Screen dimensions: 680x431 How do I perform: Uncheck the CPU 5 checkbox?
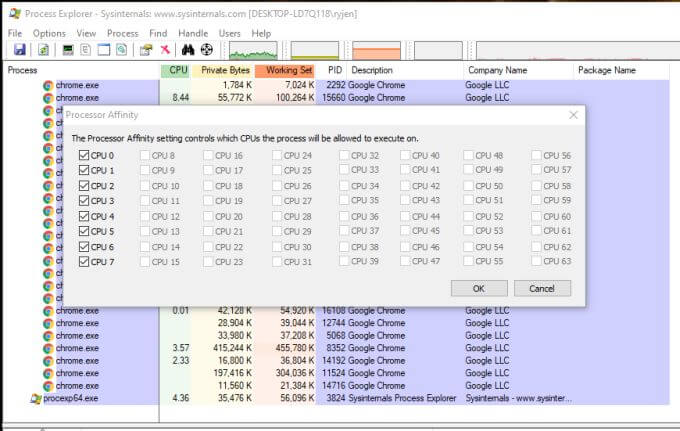pos(84,231)
